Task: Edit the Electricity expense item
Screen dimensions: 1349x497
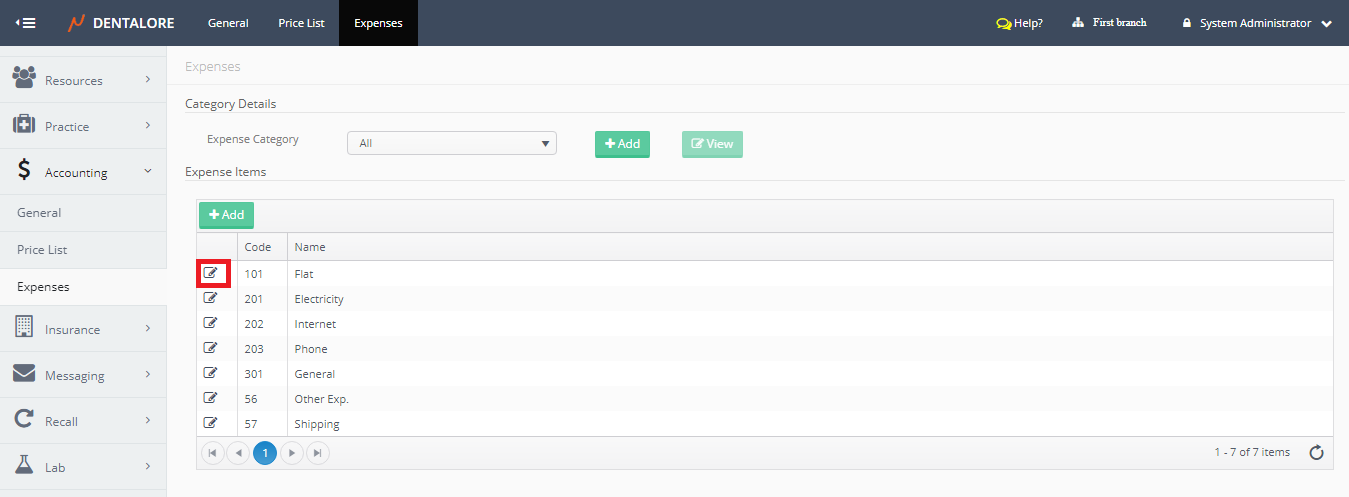Action: tap(211, 298)
